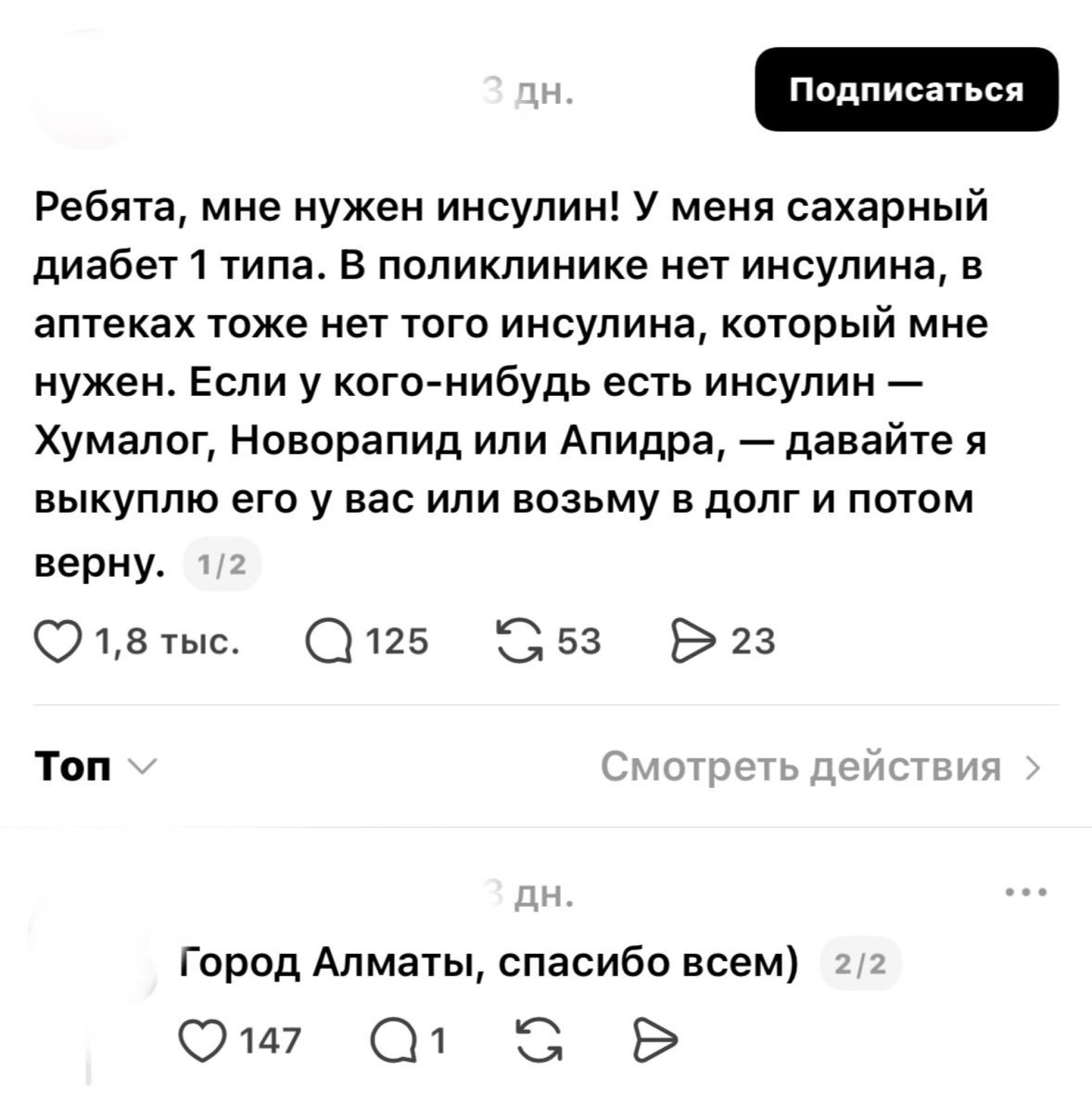
Task: Repost the "Город Алматы" reply
Action: (x=539, y=1041)
